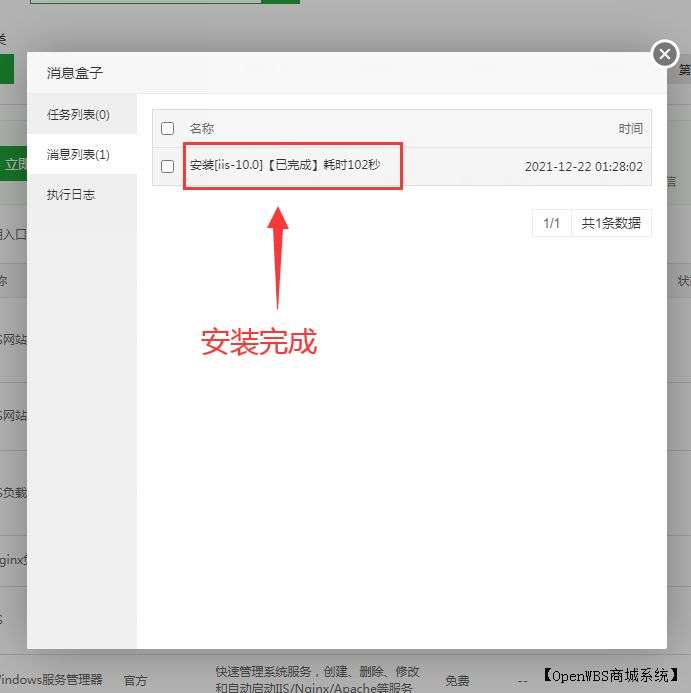This screenshot has height=693, width=691.
Task: Click the 共1条数据 total count label
Action: coord(611,224)
